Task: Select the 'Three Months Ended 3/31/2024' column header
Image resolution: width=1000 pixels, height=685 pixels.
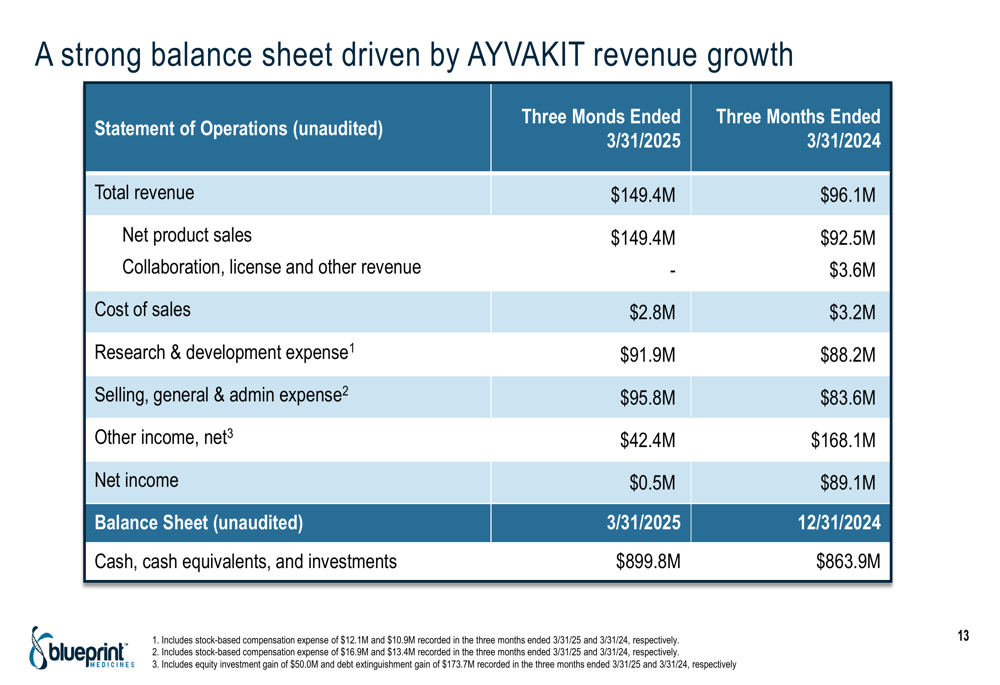Action: point(798,128)
